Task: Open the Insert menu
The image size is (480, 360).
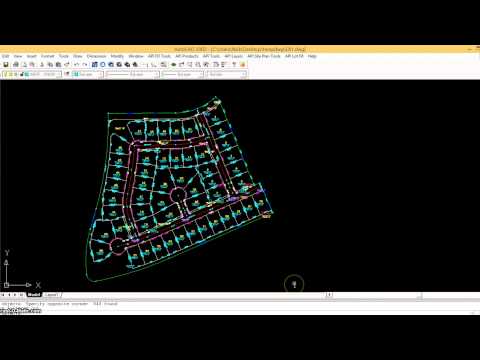Action: (31, 56)
